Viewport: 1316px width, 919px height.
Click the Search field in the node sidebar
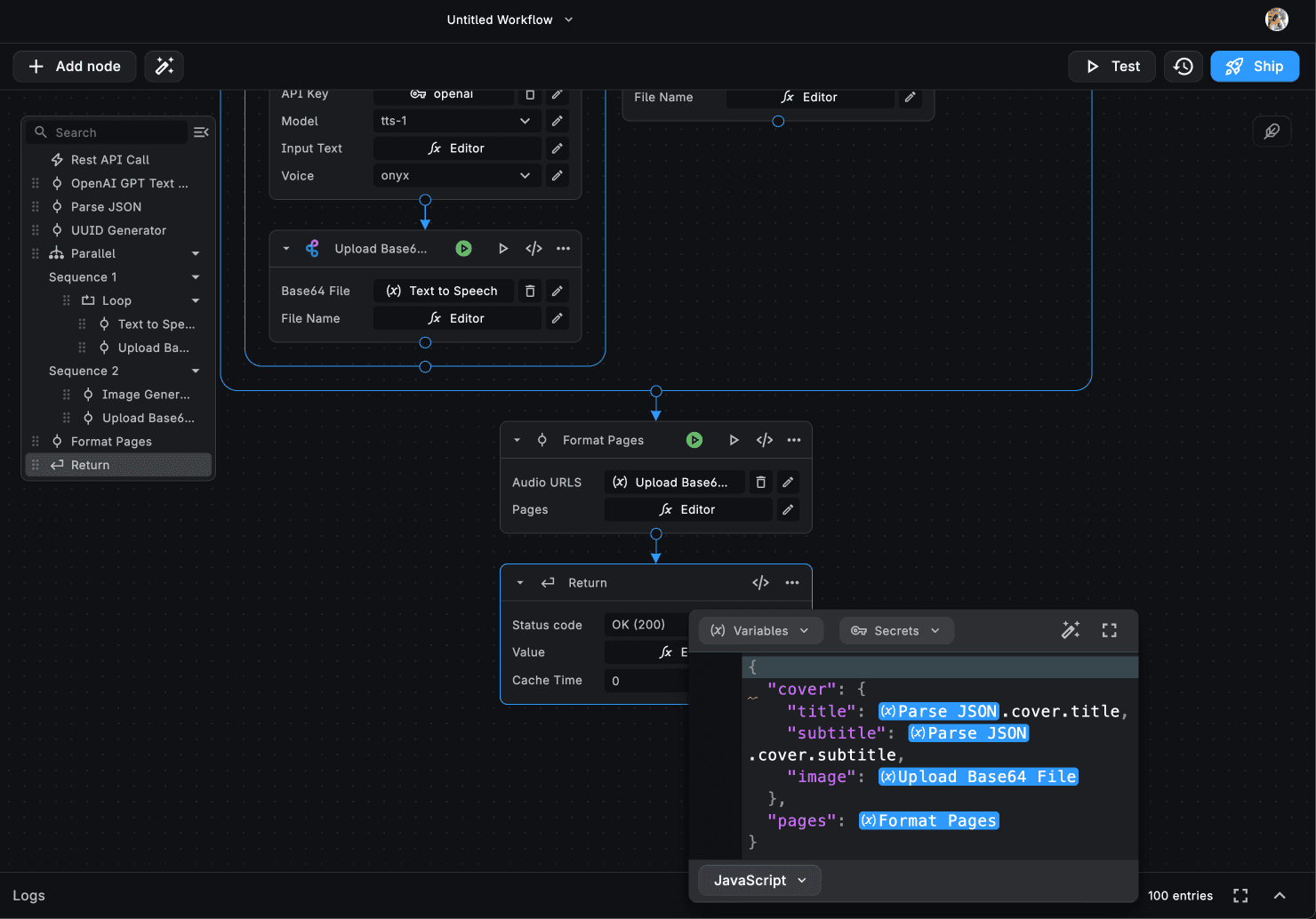[x=111, y=132]
